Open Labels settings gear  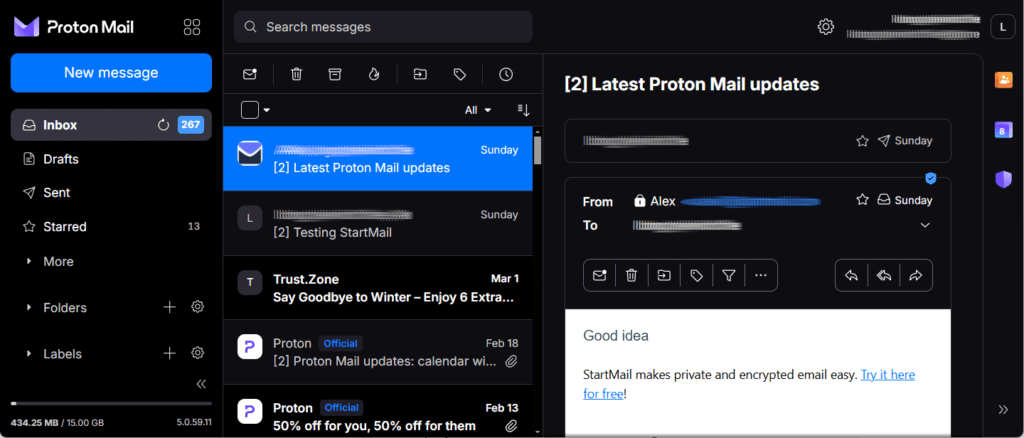pos(198,353)
